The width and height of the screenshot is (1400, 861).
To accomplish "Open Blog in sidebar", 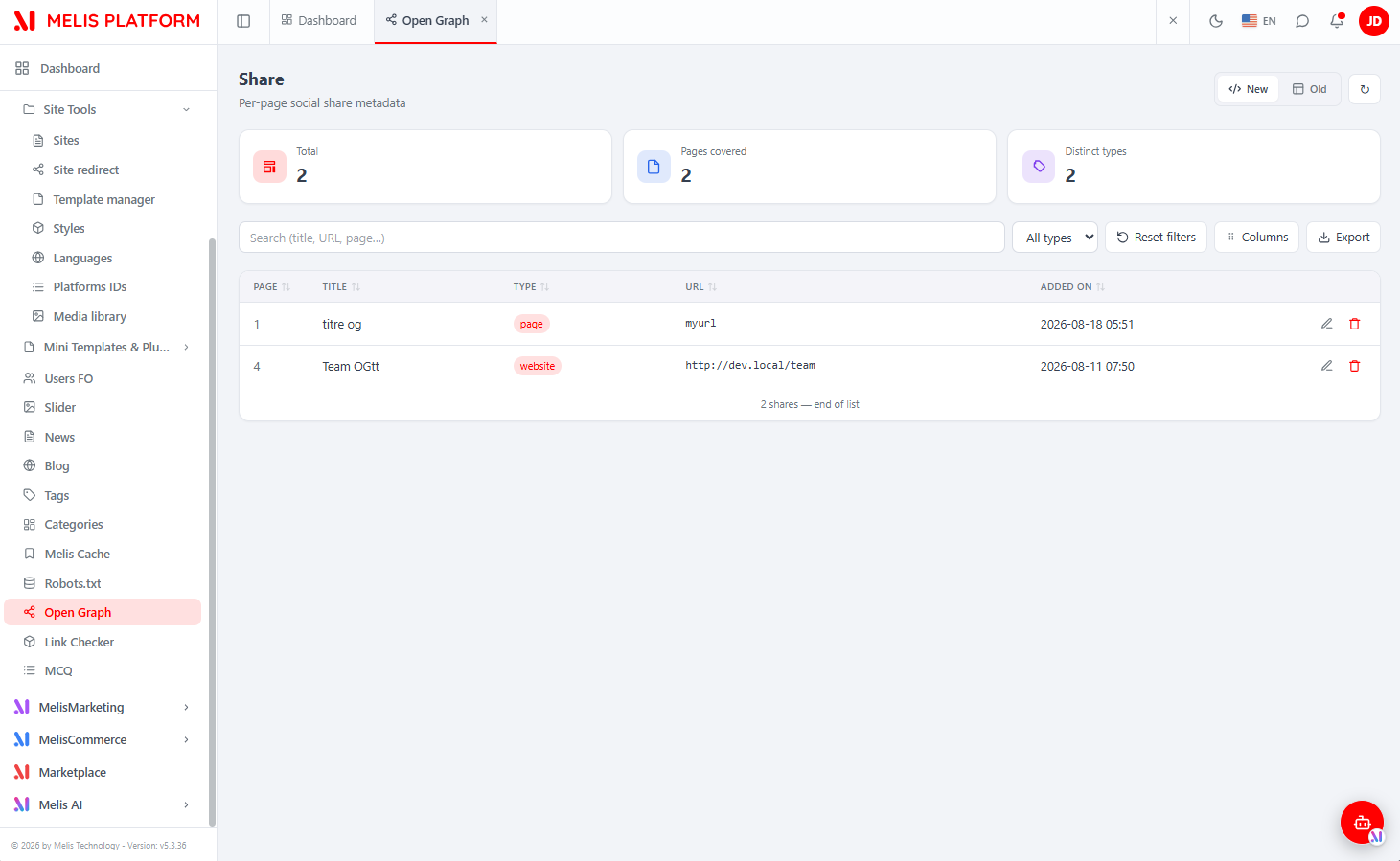I will tap(57, 465).
